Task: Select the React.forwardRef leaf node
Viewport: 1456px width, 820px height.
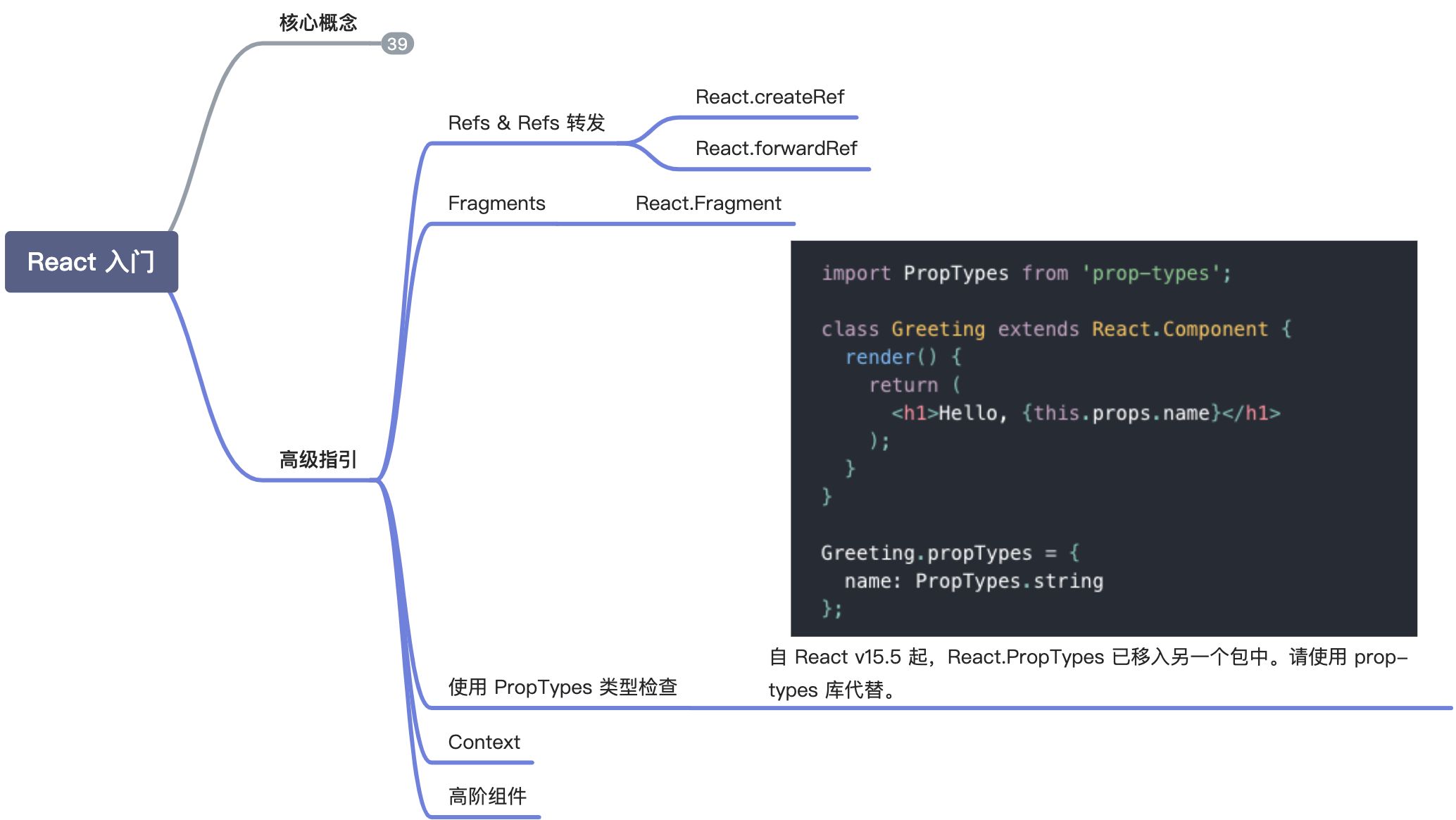Action: point(776,148)
